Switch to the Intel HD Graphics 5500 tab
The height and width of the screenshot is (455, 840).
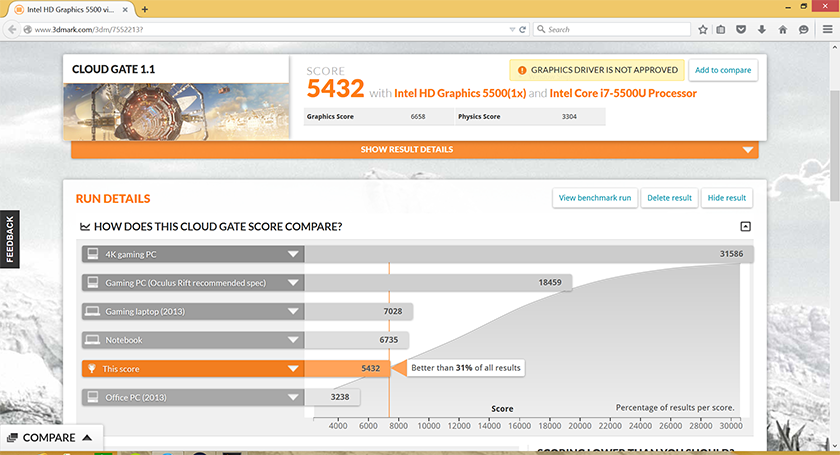pos(71,10)
